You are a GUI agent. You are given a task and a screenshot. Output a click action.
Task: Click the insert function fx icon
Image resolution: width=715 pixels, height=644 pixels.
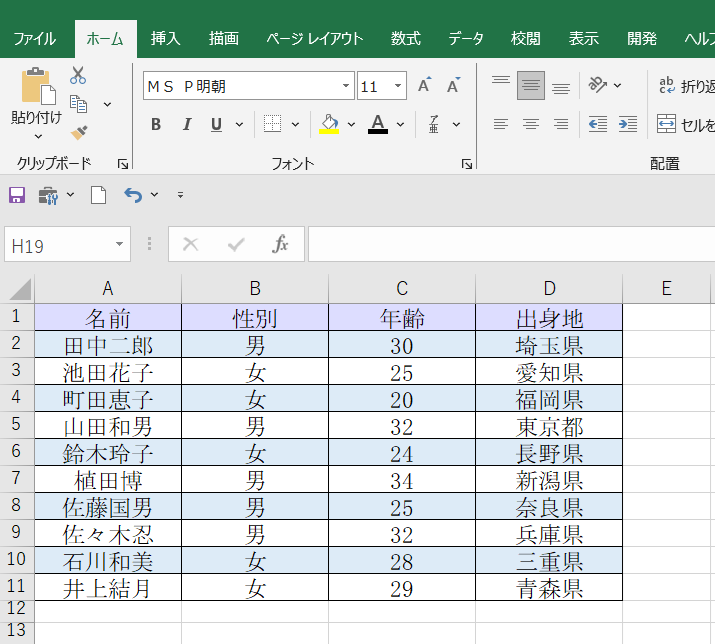(x=280, y=244)
